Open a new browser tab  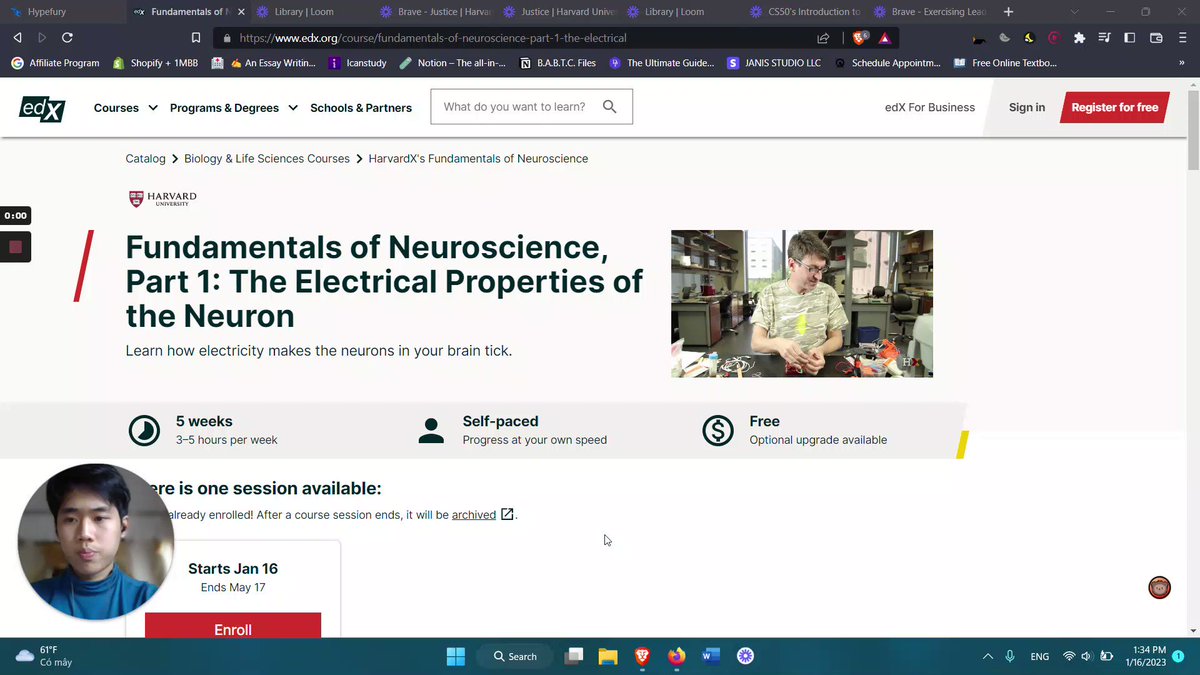(1008, 12)
